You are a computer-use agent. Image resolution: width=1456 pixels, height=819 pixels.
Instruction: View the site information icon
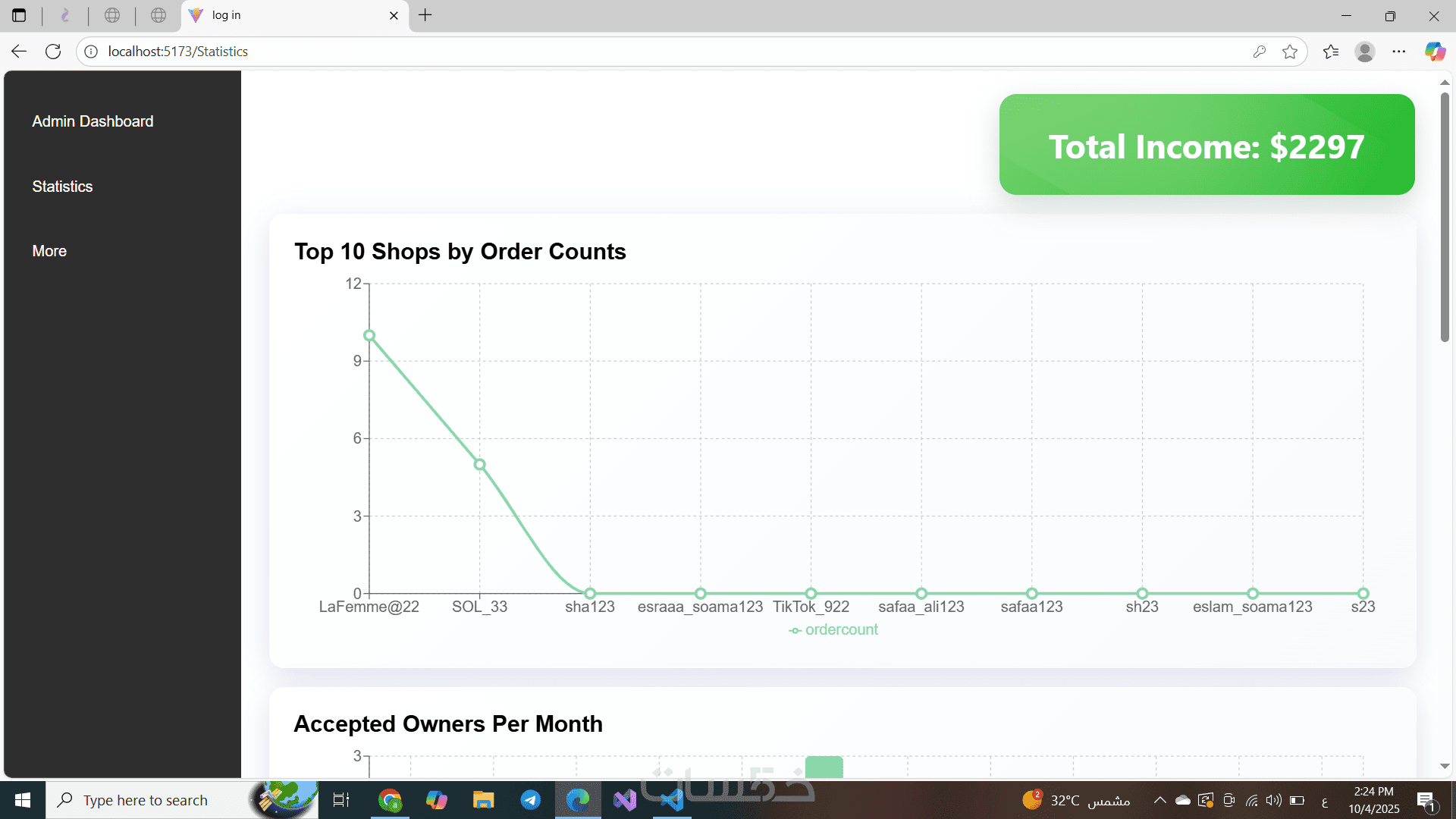point(91,52)
